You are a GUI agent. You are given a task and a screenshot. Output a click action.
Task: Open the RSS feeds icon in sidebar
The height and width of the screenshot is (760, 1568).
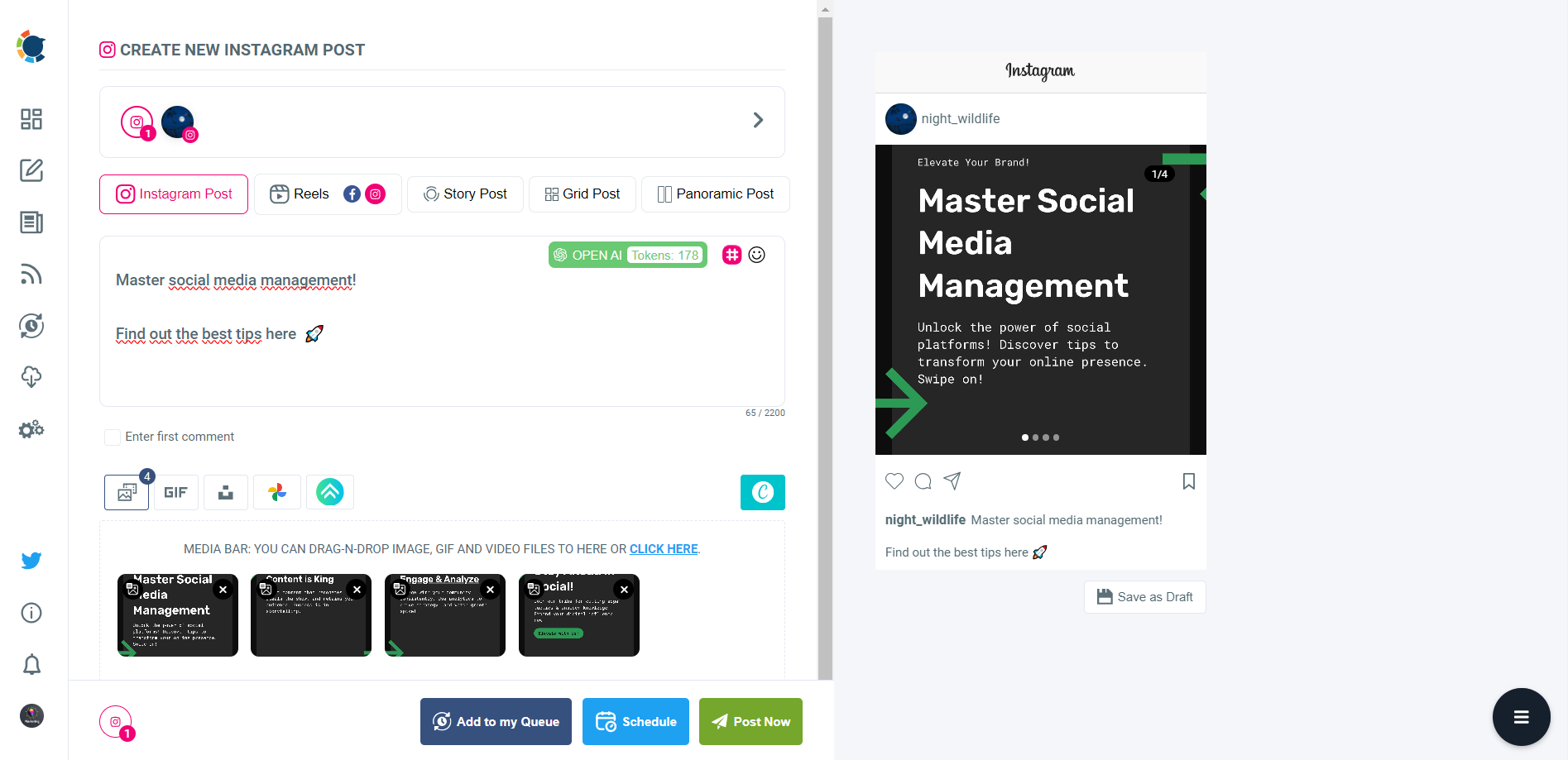pyautogui.click(x=31, y=274)
